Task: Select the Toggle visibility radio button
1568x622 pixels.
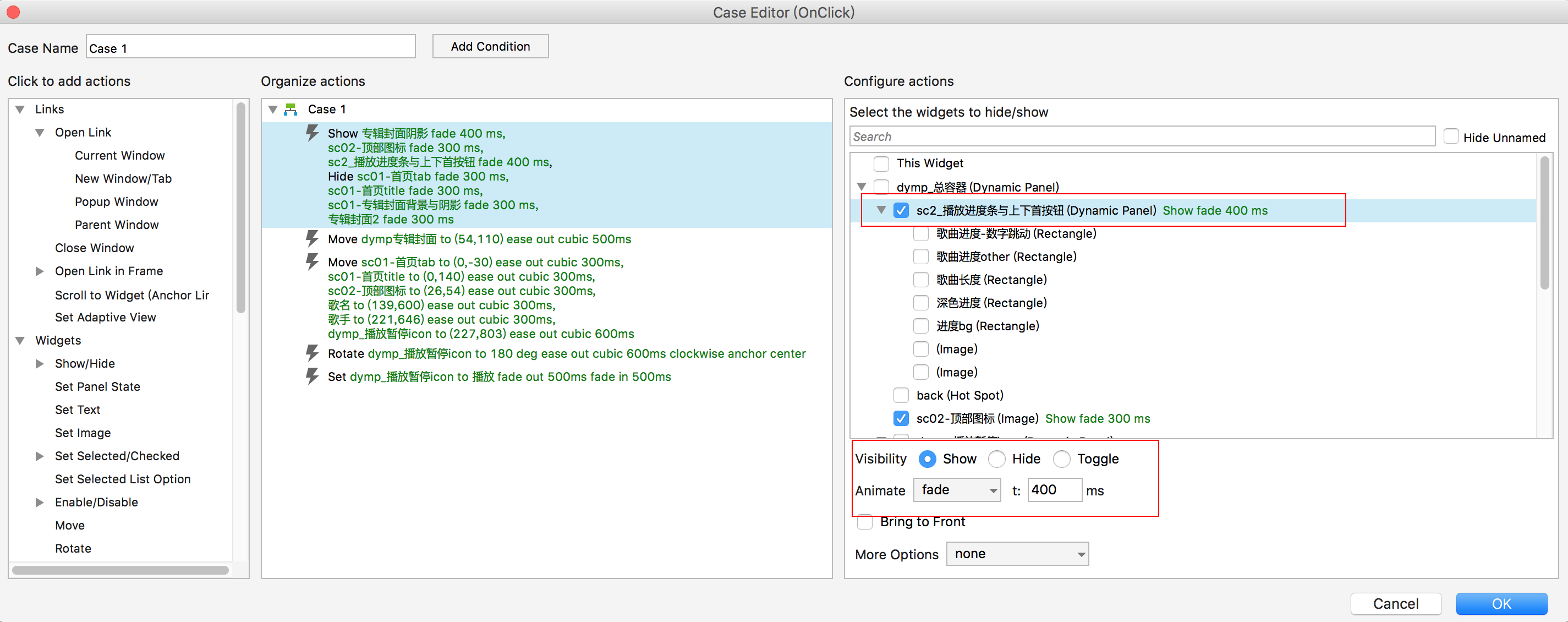Action: click(x=1062, y=458)
